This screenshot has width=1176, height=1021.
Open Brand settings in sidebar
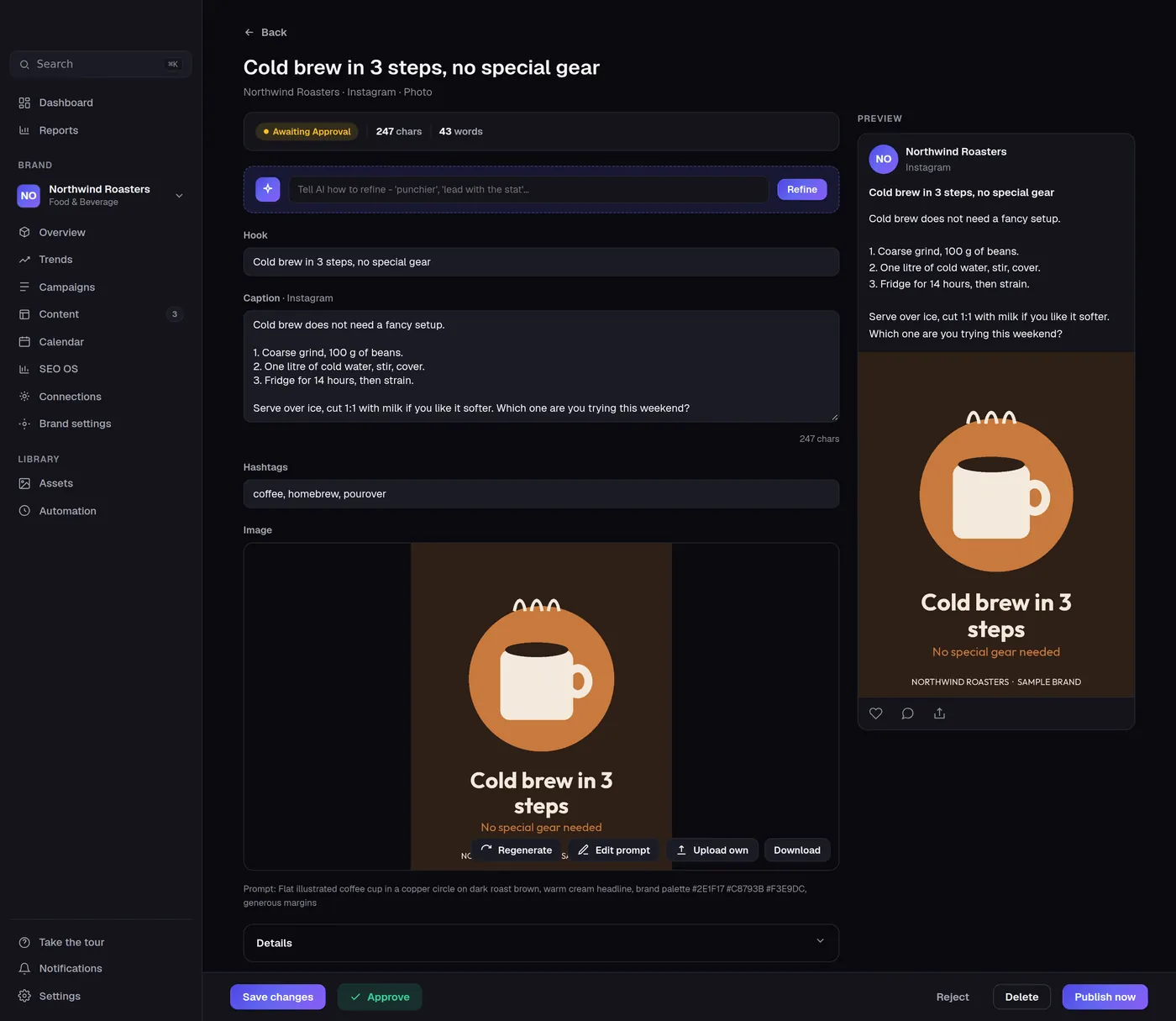[x=101, y=424]
